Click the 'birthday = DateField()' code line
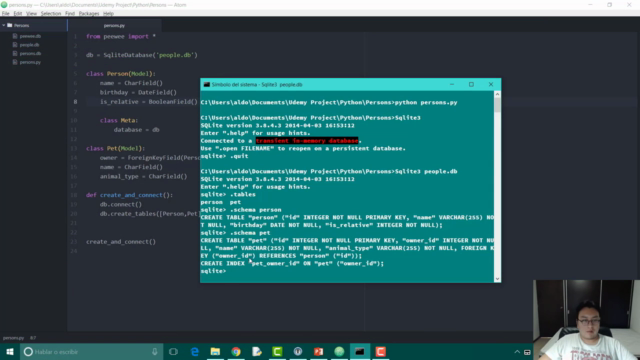 click(x=138, y=93)
